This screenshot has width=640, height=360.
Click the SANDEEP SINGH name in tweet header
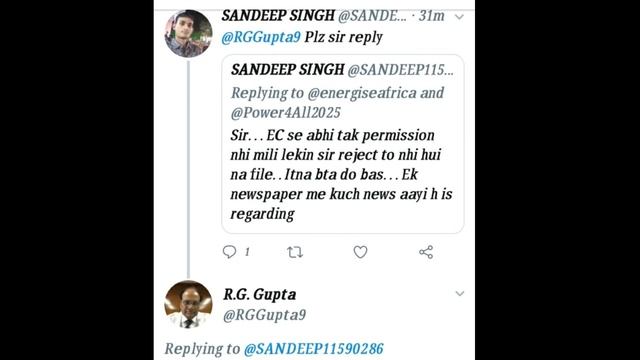[278, 16]
